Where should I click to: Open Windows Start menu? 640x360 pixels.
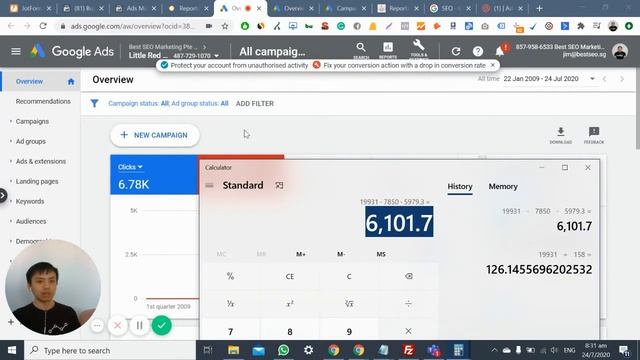tap(12, 350)
